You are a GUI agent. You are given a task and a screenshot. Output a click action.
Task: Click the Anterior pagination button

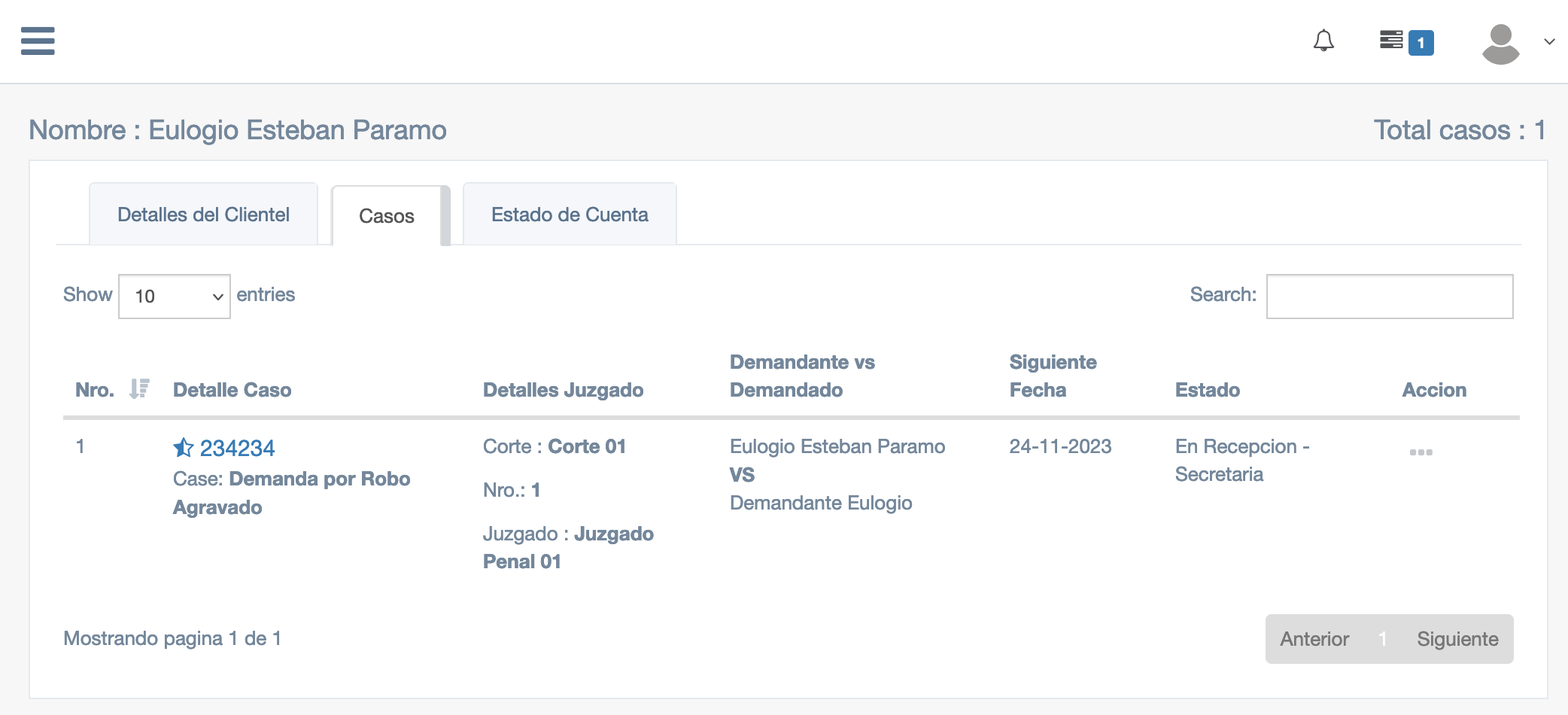1314,639
